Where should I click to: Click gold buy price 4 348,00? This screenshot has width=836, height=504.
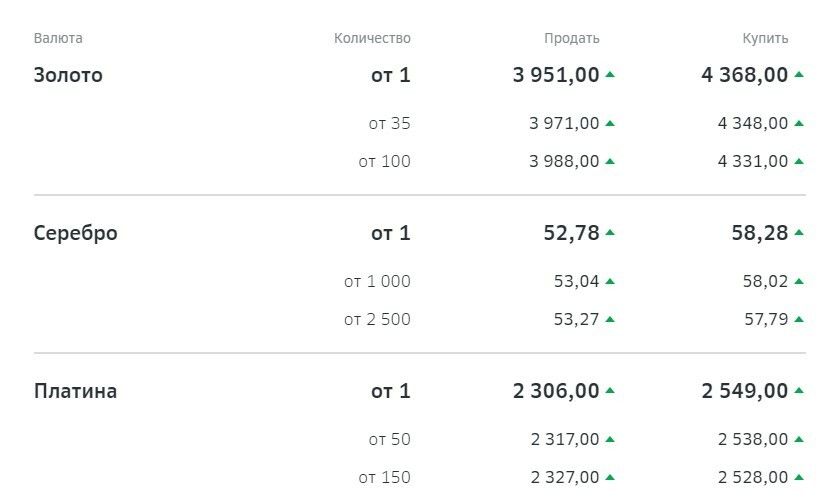point(752,123)
